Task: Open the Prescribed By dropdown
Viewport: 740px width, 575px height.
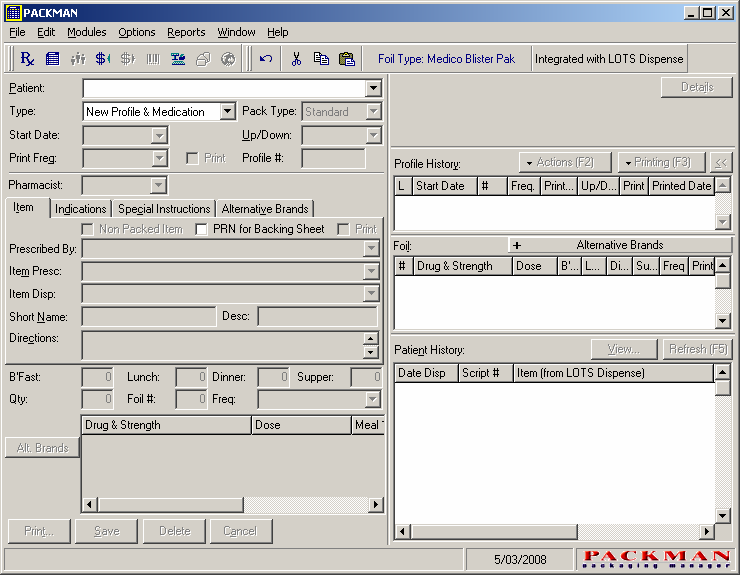Action: coord(372,249)
